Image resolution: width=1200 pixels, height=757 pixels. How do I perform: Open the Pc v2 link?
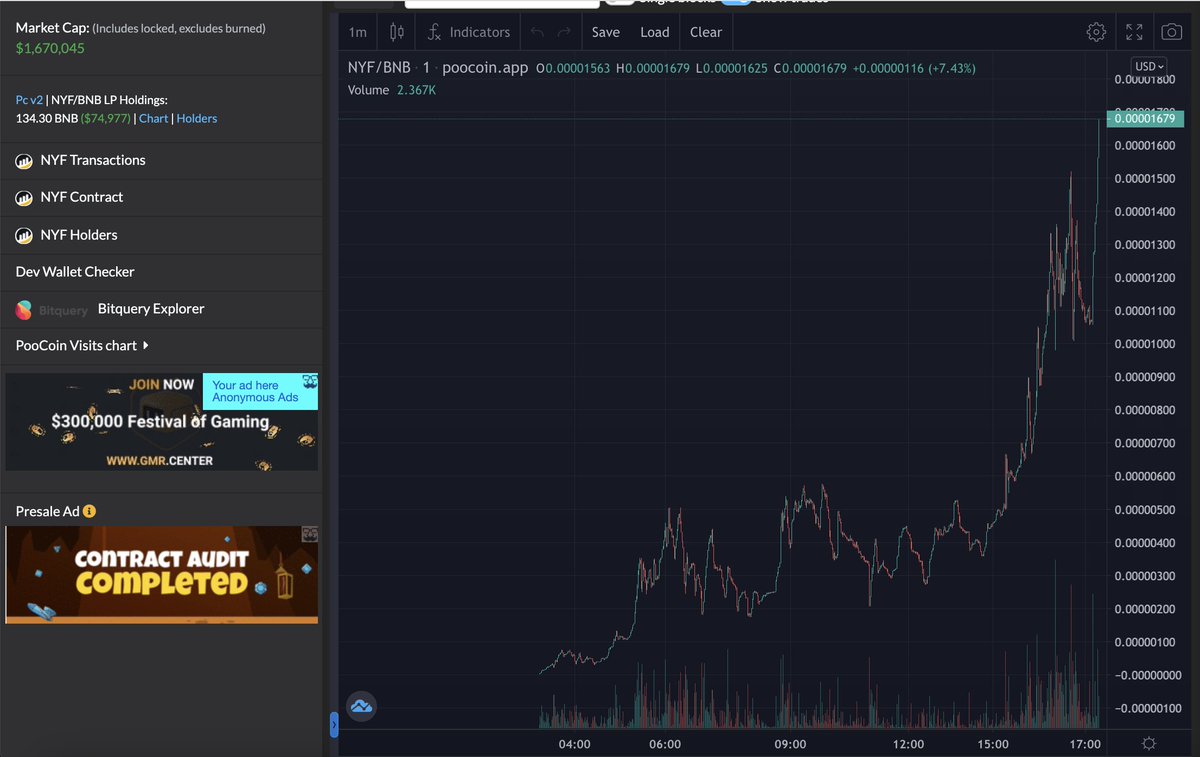pyautogui.click(x=29, y=100)
